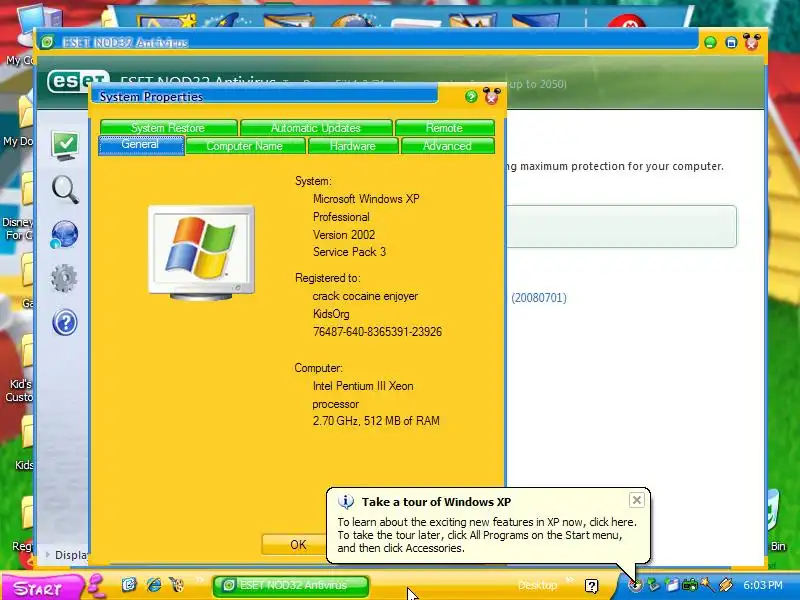The image size is (800, 600).
Task: Click the Windows XP logo monitor image
Action: click(x=202, y=252)
